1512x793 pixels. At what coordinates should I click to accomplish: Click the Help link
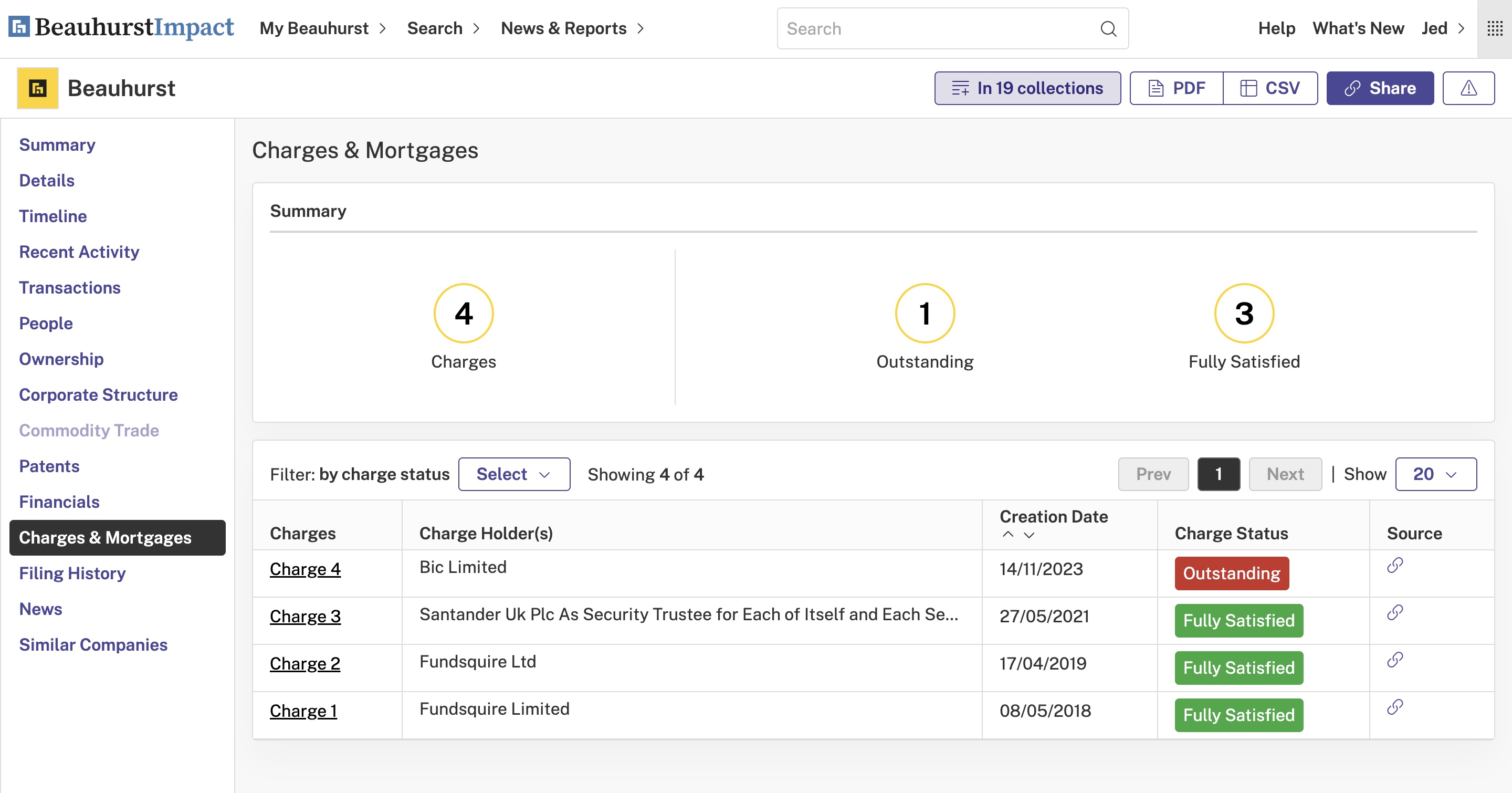(x=1276, y=28)
